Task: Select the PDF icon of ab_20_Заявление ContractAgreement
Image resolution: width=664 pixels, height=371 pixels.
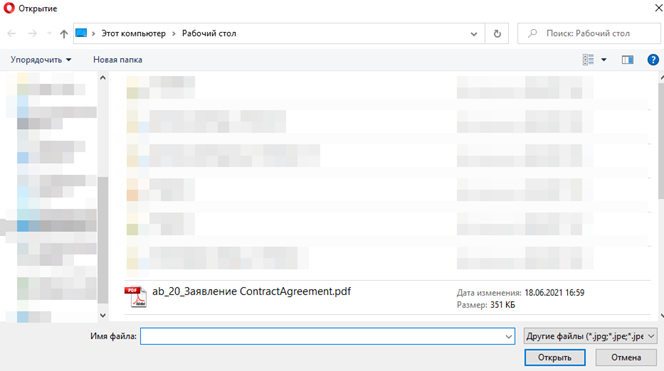Action: point(136,296)
